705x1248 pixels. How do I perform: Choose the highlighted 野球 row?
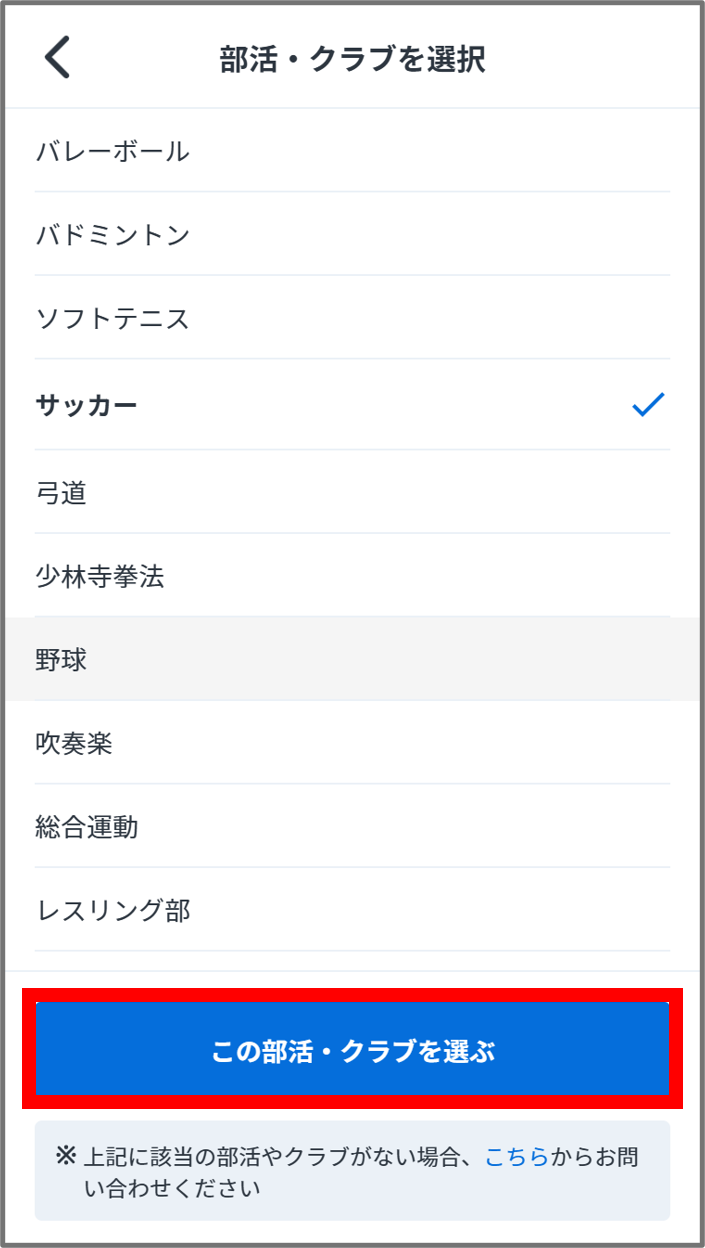(61, 660)
